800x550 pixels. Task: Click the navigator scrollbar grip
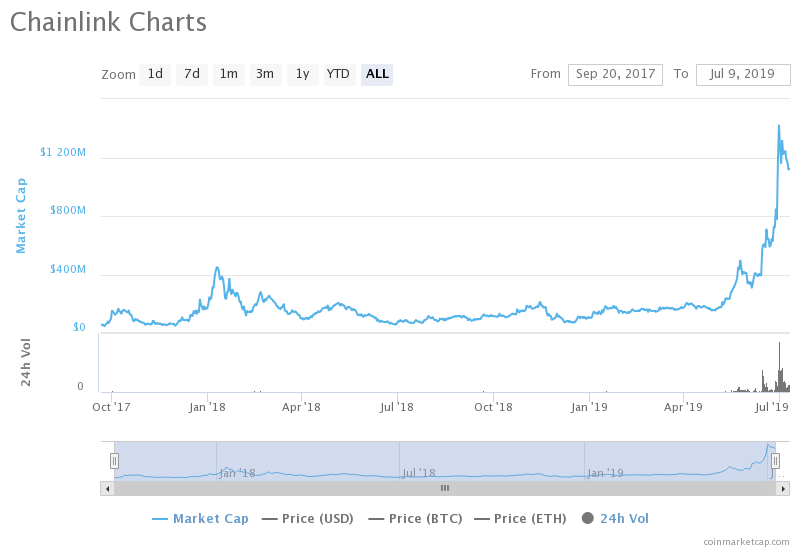(445, 489)
